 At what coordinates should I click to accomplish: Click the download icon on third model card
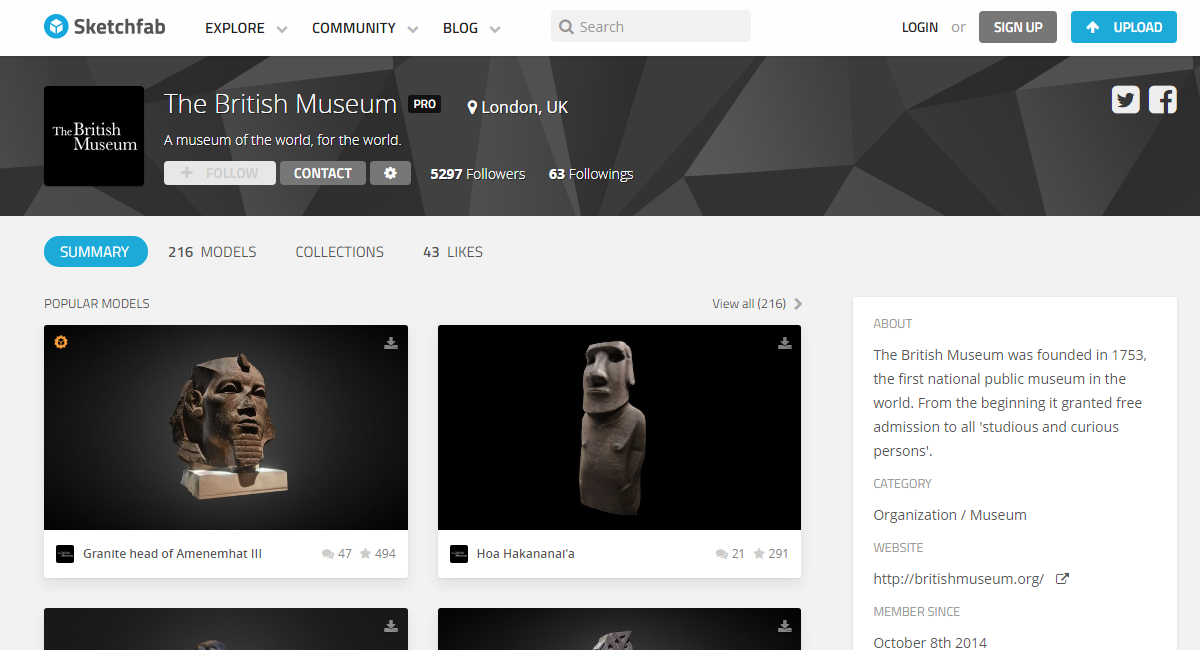391,626
